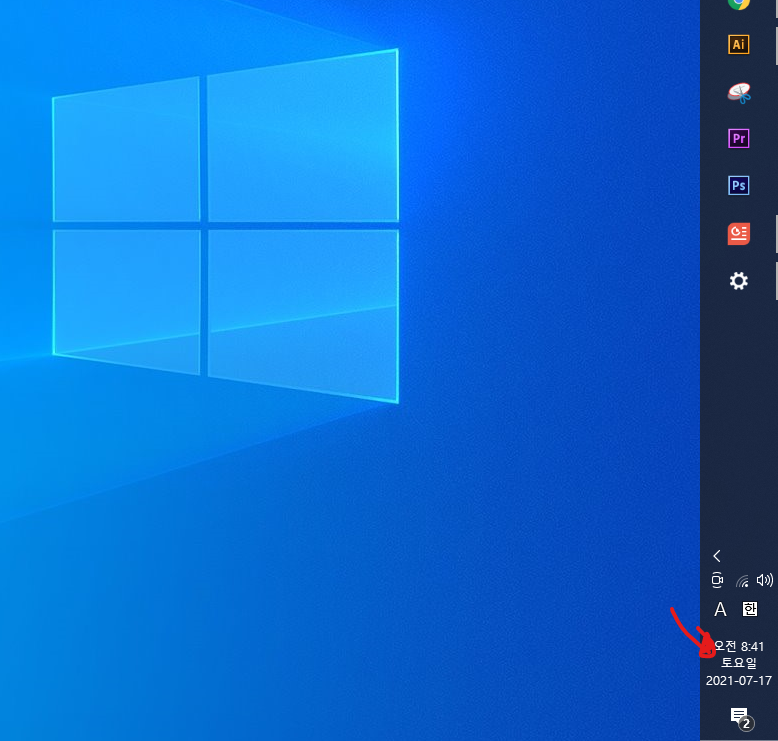Click the date 2021-07-17
This screenshot has height=741, width=778.
click(739, 680)
